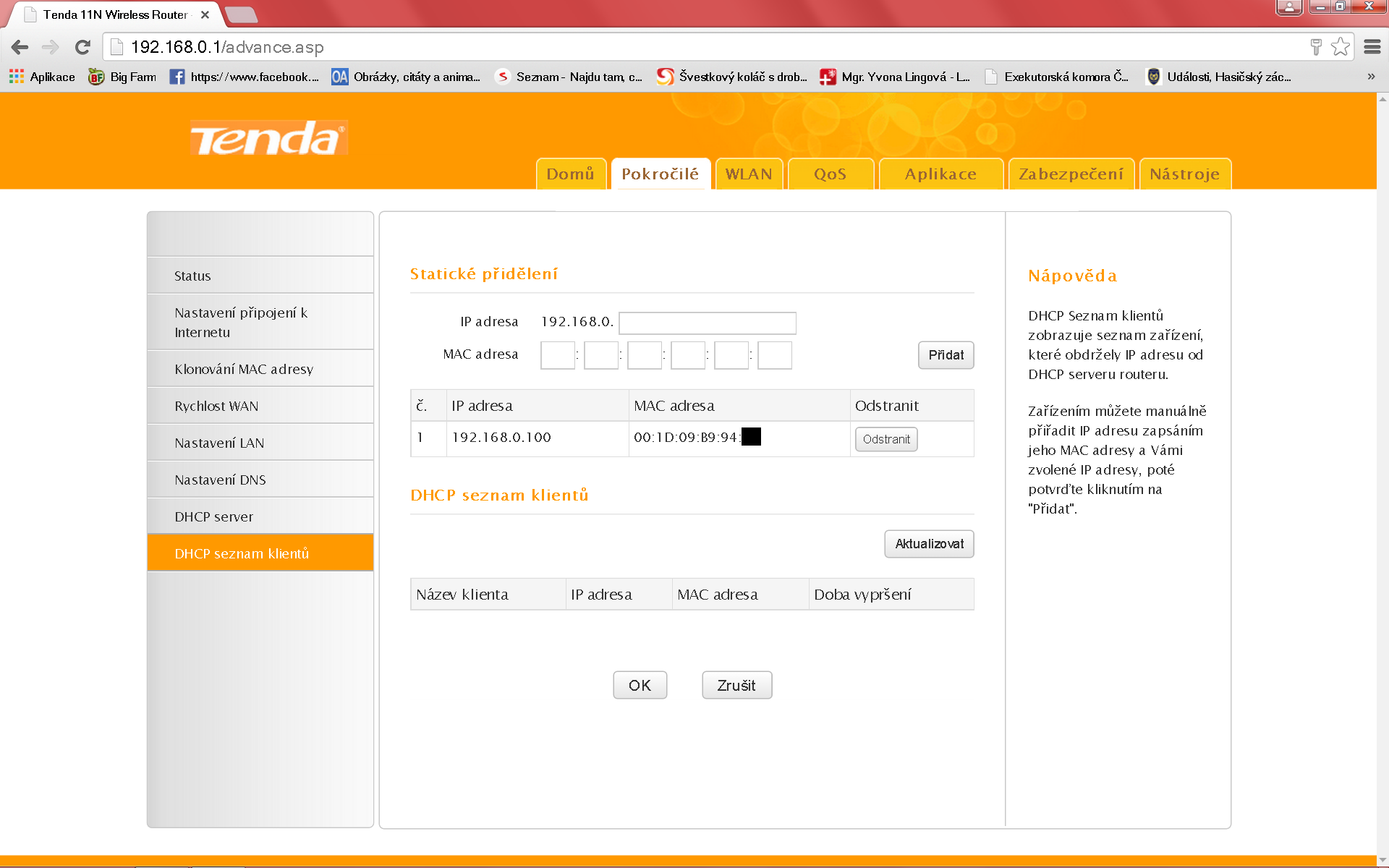Switch to the WLAN tab

749,174
